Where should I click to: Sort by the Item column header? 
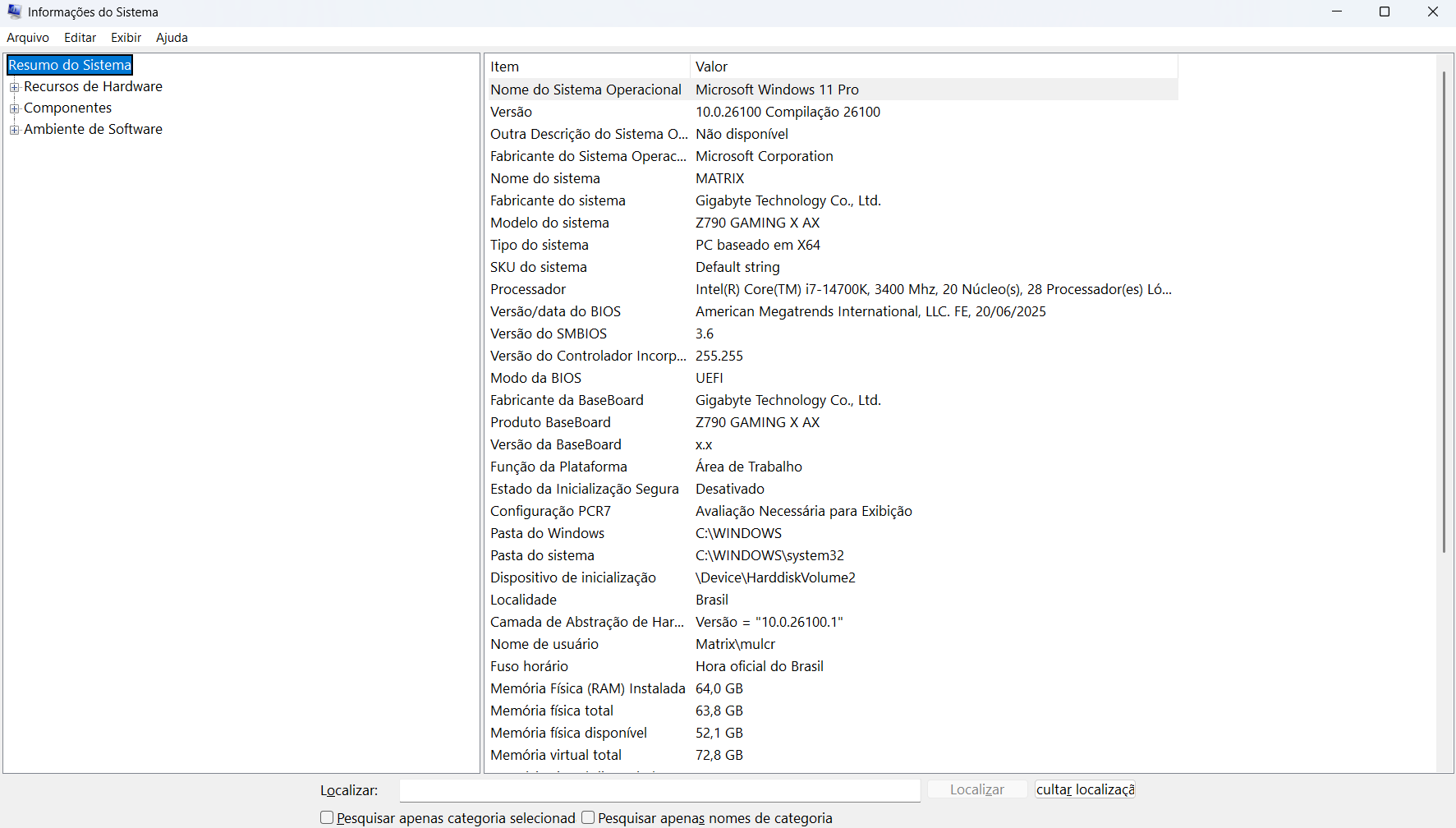coord(587,67)
